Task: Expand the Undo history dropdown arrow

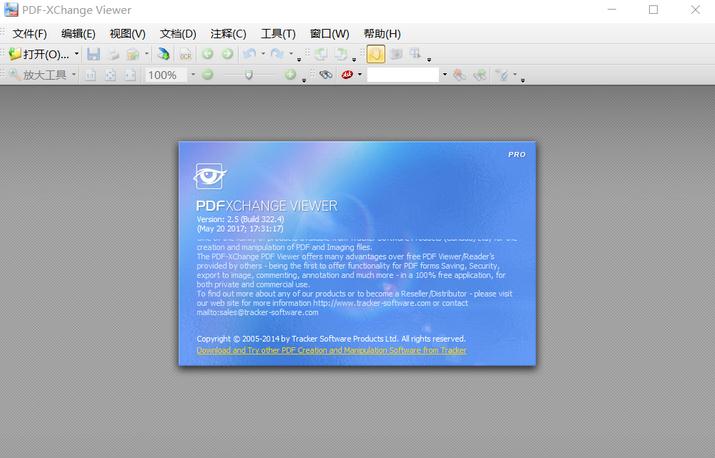Action: coord(263,53)
